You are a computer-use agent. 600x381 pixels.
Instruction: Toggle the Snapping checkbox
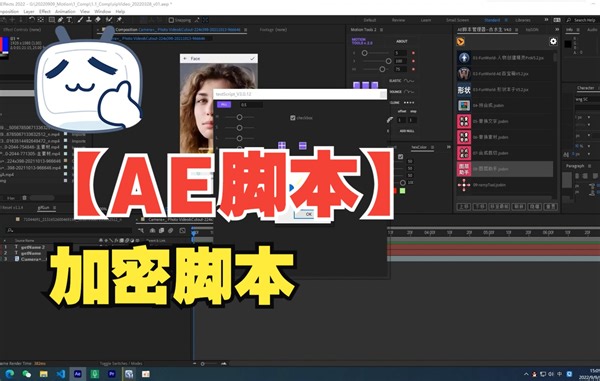pos(171,20)
